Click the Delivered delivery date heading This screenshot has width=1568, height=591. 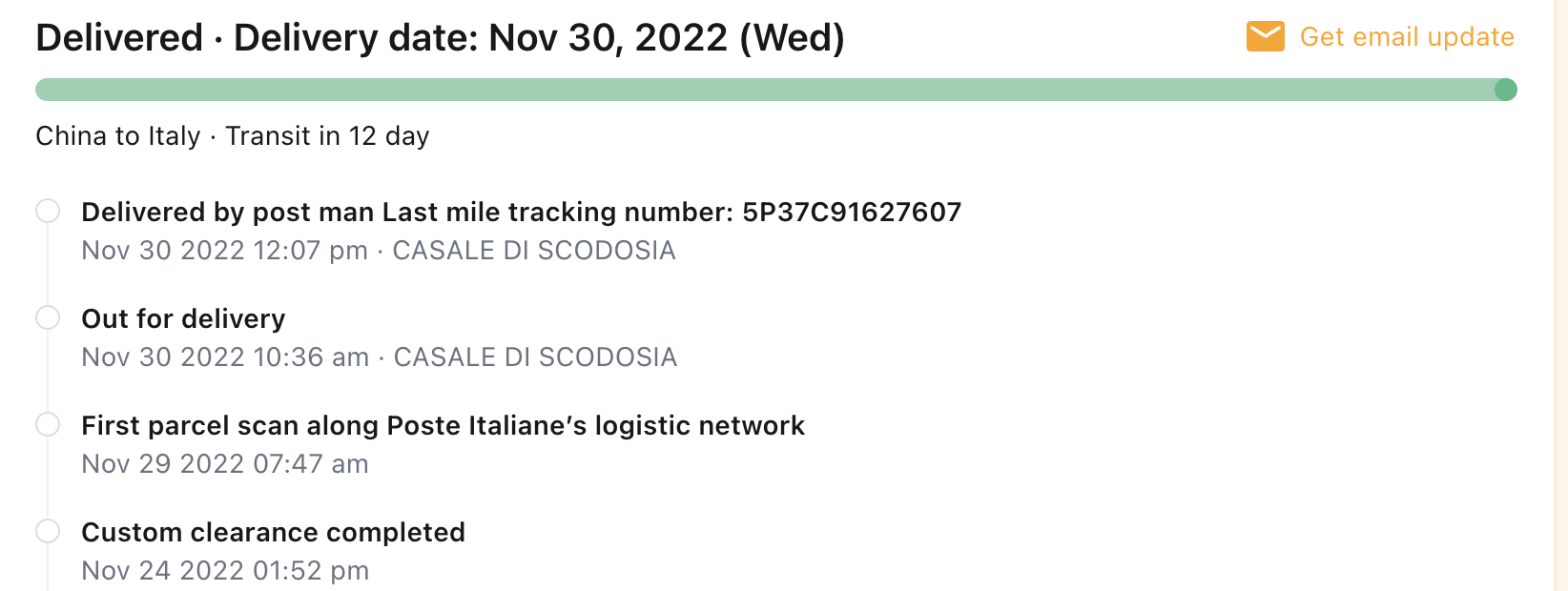tap(440, 38)
